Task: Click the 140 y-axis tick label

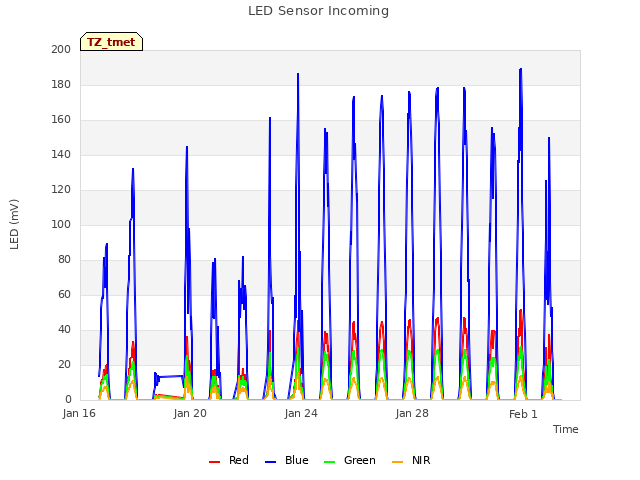Action: [61, 155]
